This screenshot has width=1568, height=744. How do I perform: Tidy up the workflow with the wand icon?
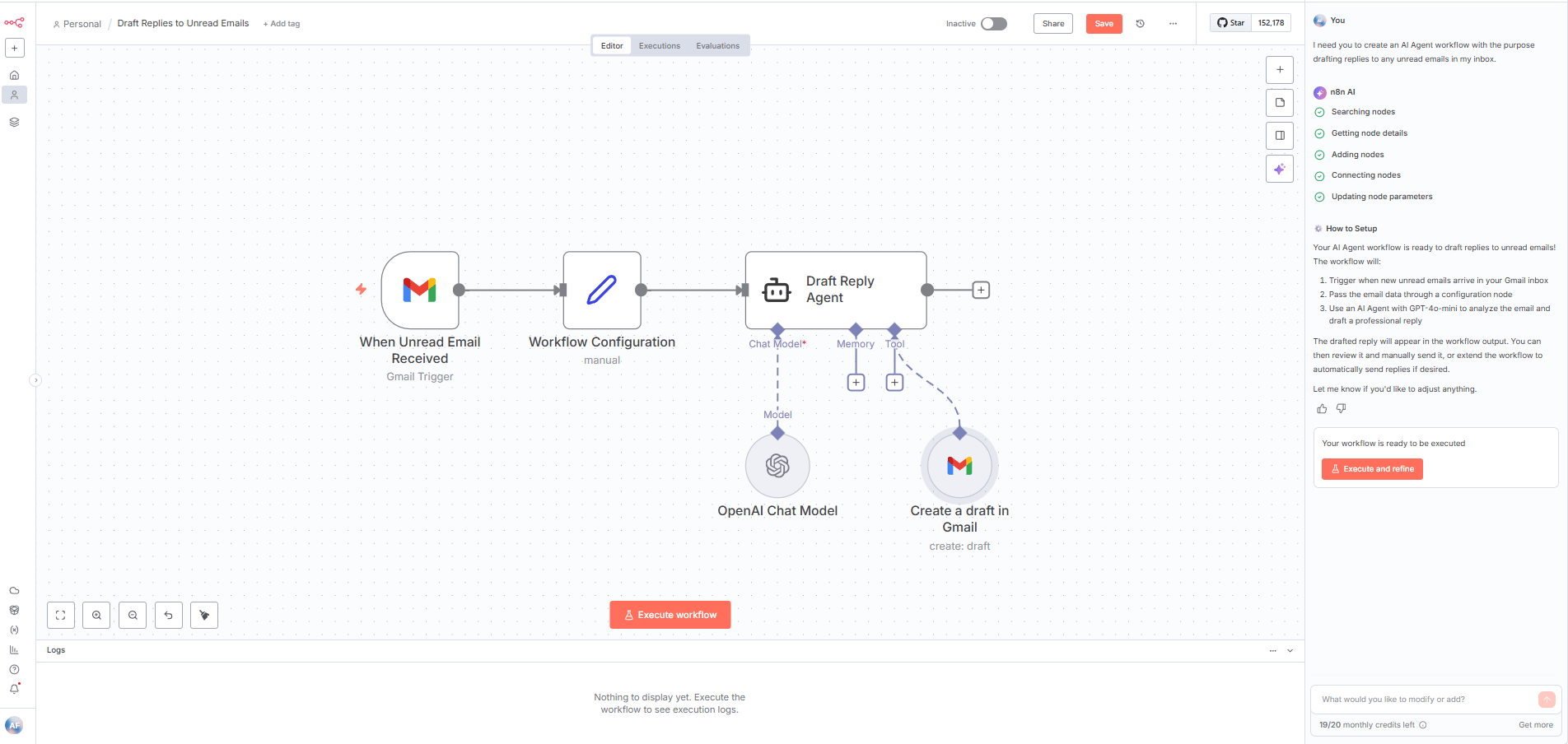(x=203, y=615)
